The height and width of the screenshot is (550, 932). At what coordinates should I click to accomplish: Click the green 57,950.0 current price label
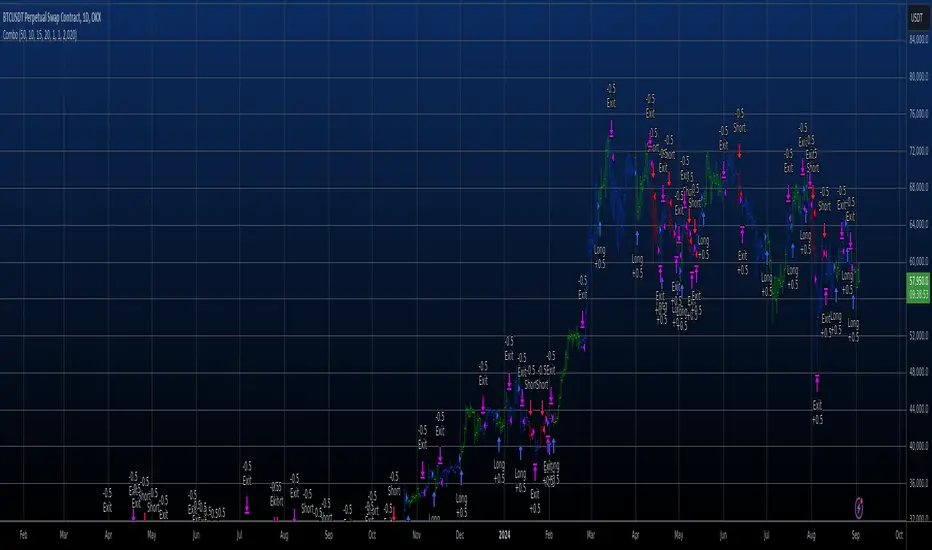click(918, 288)
